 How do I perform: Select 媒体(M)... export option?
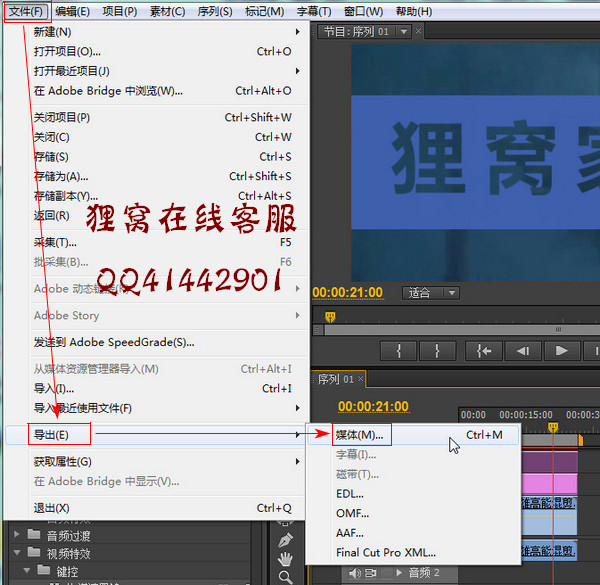tap(413, 435)
